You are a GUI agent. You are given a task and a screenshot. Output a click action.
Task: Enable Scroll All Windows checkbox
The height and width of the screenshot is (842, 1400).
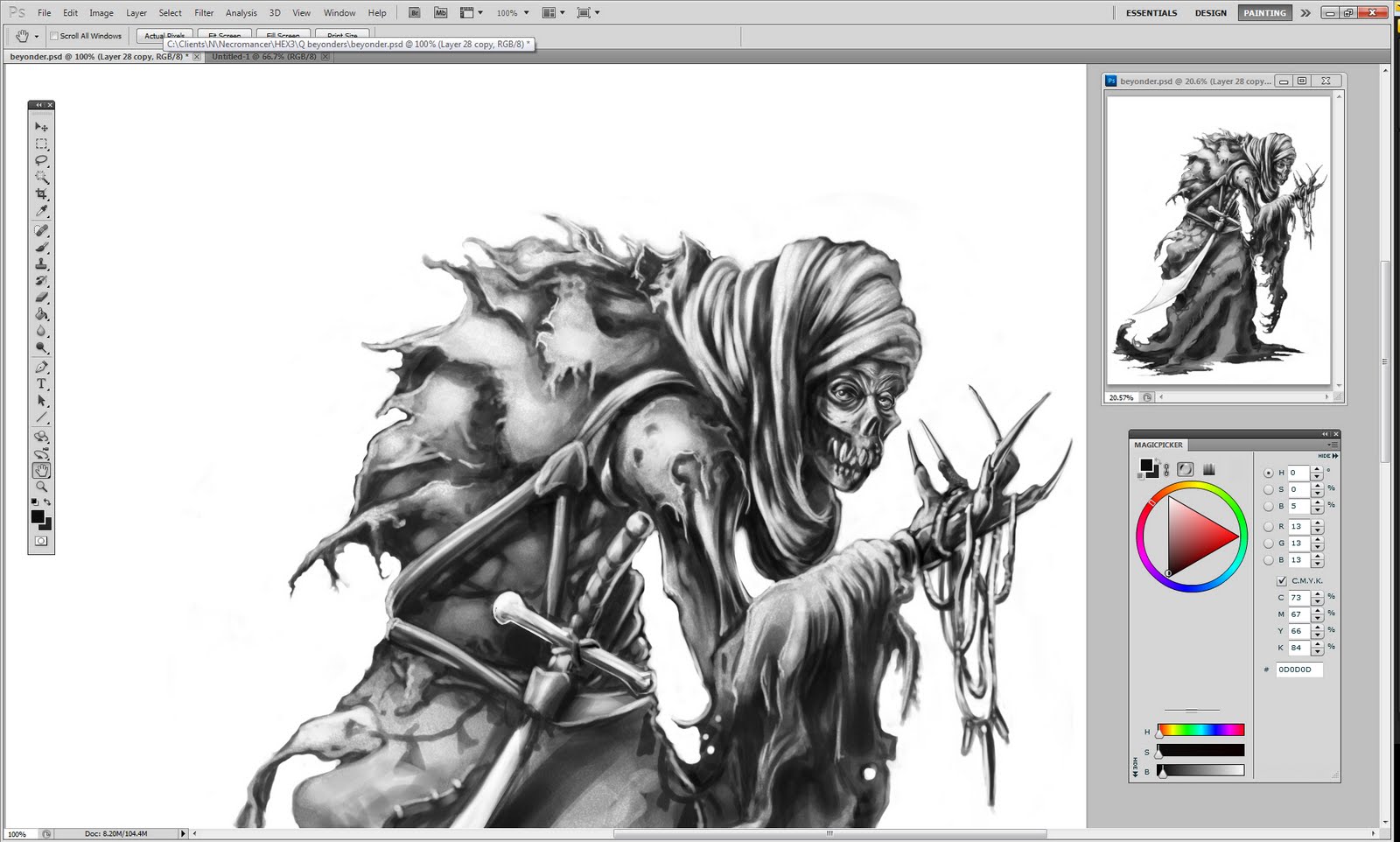tap(54, 36)
